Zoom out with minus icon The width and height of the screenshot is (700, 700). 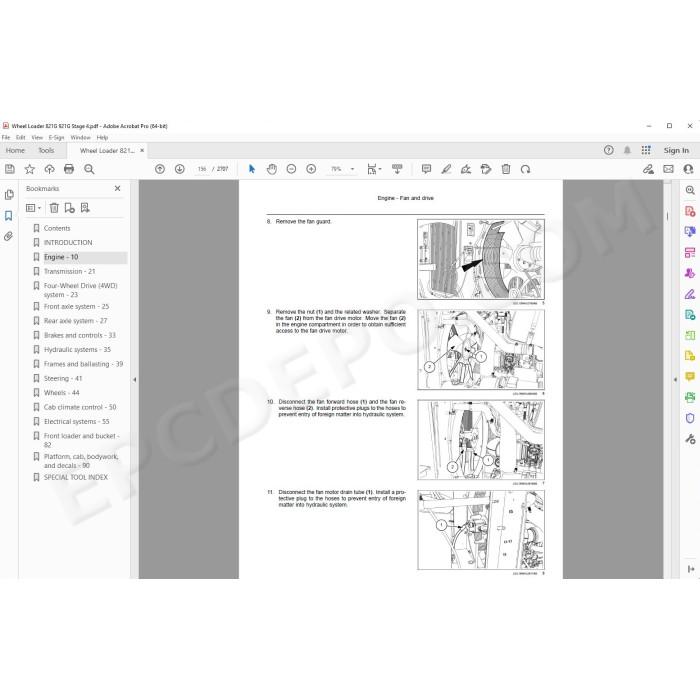291,169
